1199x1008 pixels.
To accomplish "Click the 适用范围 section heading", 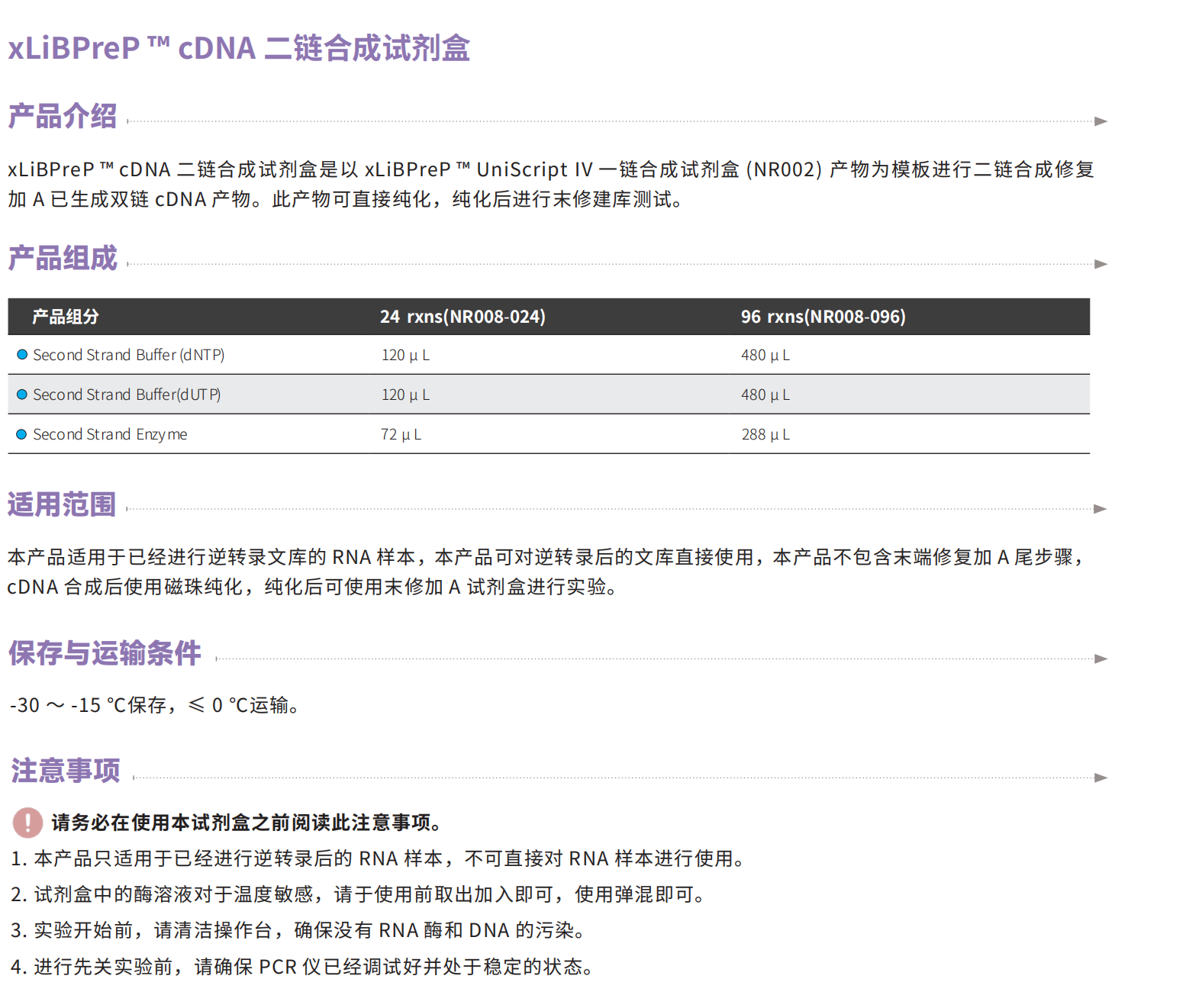I will [62, 504].
